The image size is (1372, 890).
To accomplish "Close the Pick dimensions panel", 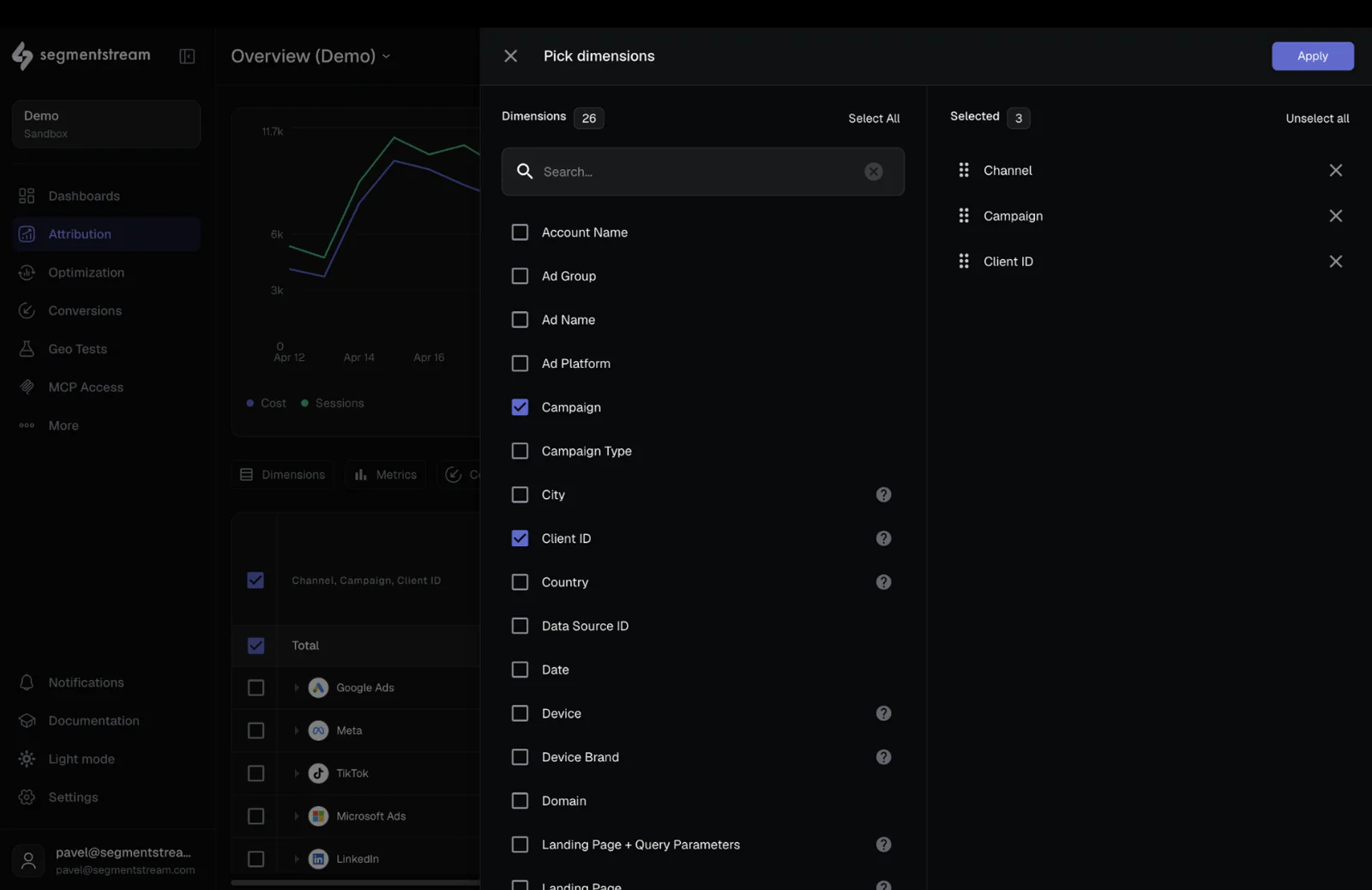I will click(510, 56).
